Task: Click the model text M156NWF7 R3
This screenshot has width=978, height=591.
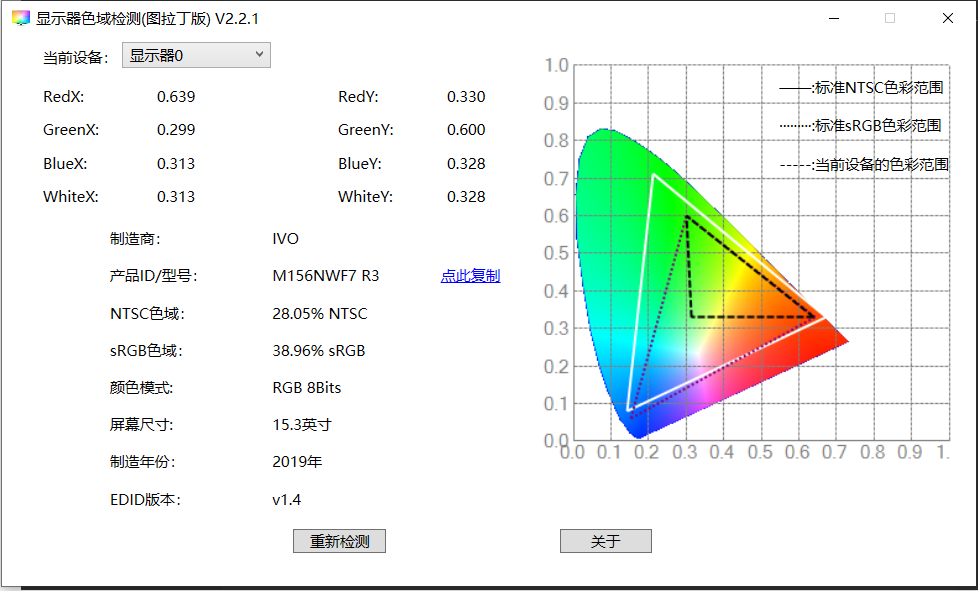Action: pos(326,276)
